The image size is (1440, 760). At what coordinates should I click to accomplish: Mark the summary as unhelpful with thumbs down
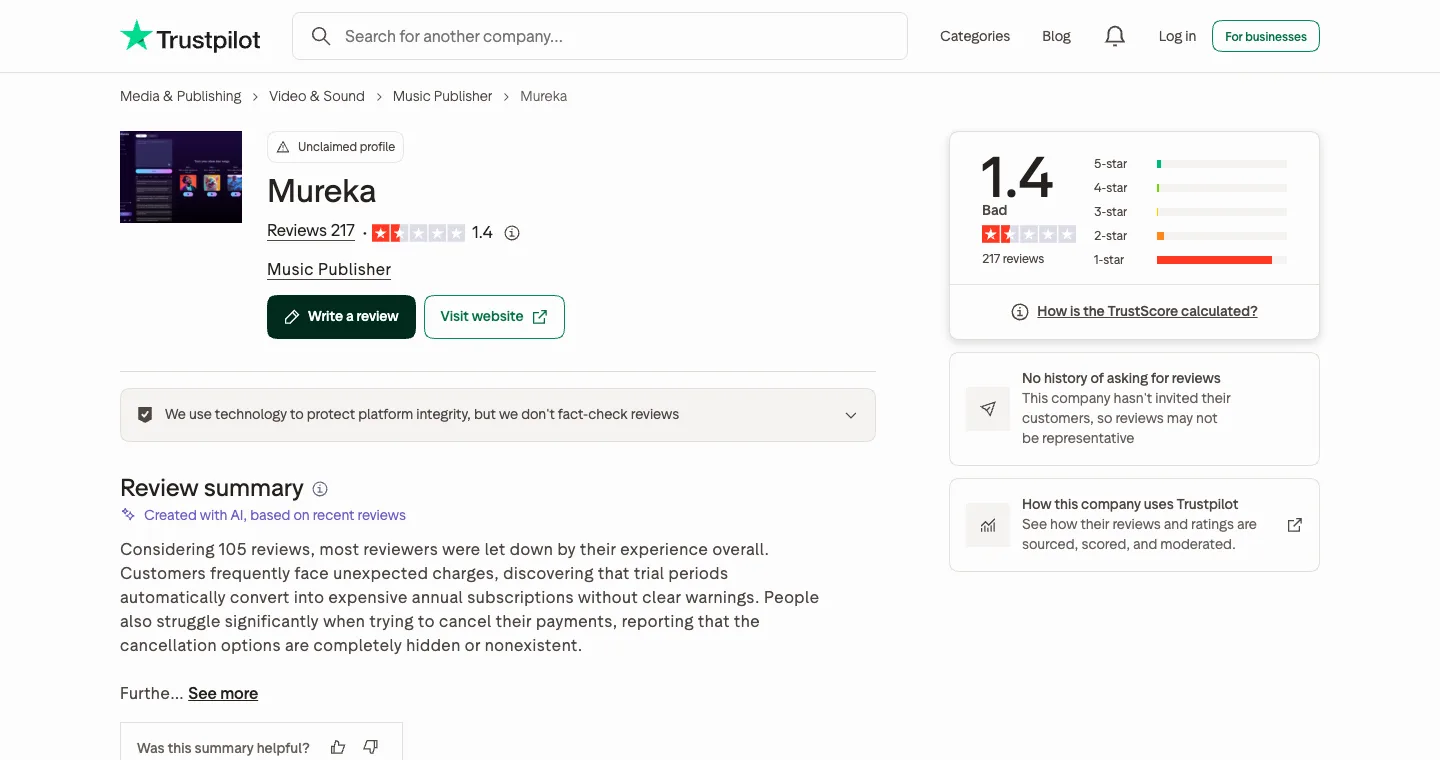point(371,747)
